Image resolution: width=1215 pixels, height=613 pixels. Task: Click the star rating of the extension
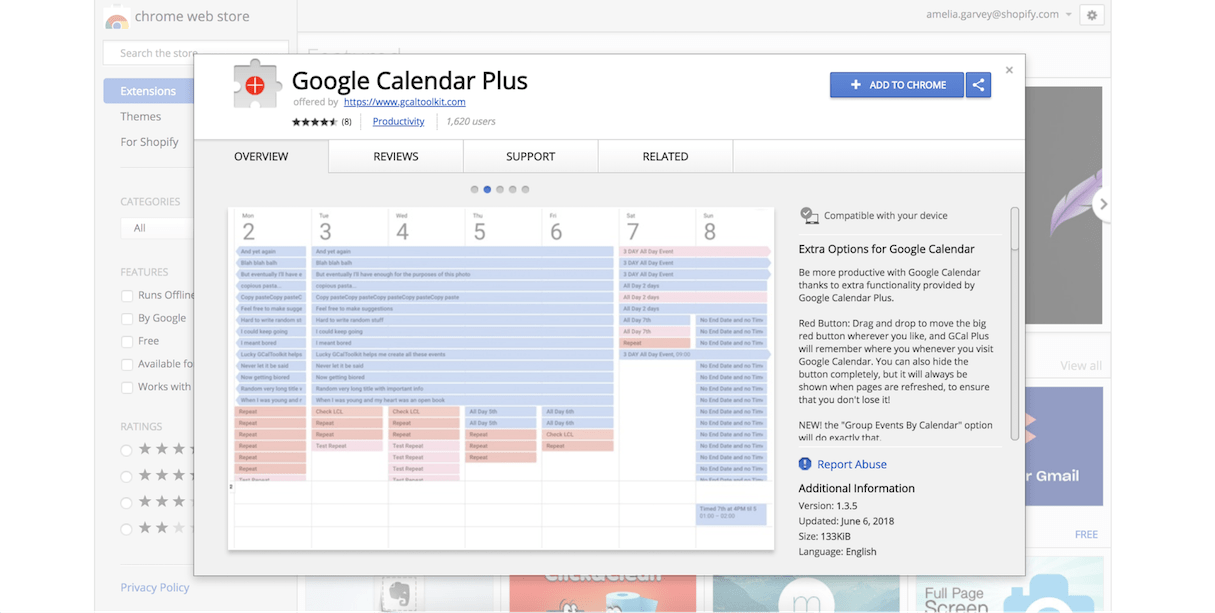tap(315, 122)
